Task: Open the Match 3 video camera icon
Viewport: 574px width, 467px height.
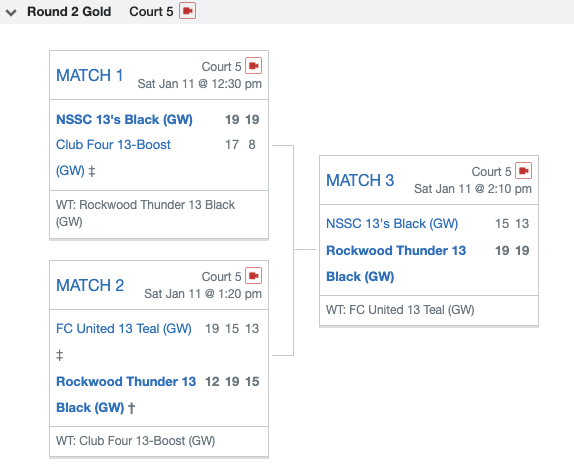Action: click(523, 171)
